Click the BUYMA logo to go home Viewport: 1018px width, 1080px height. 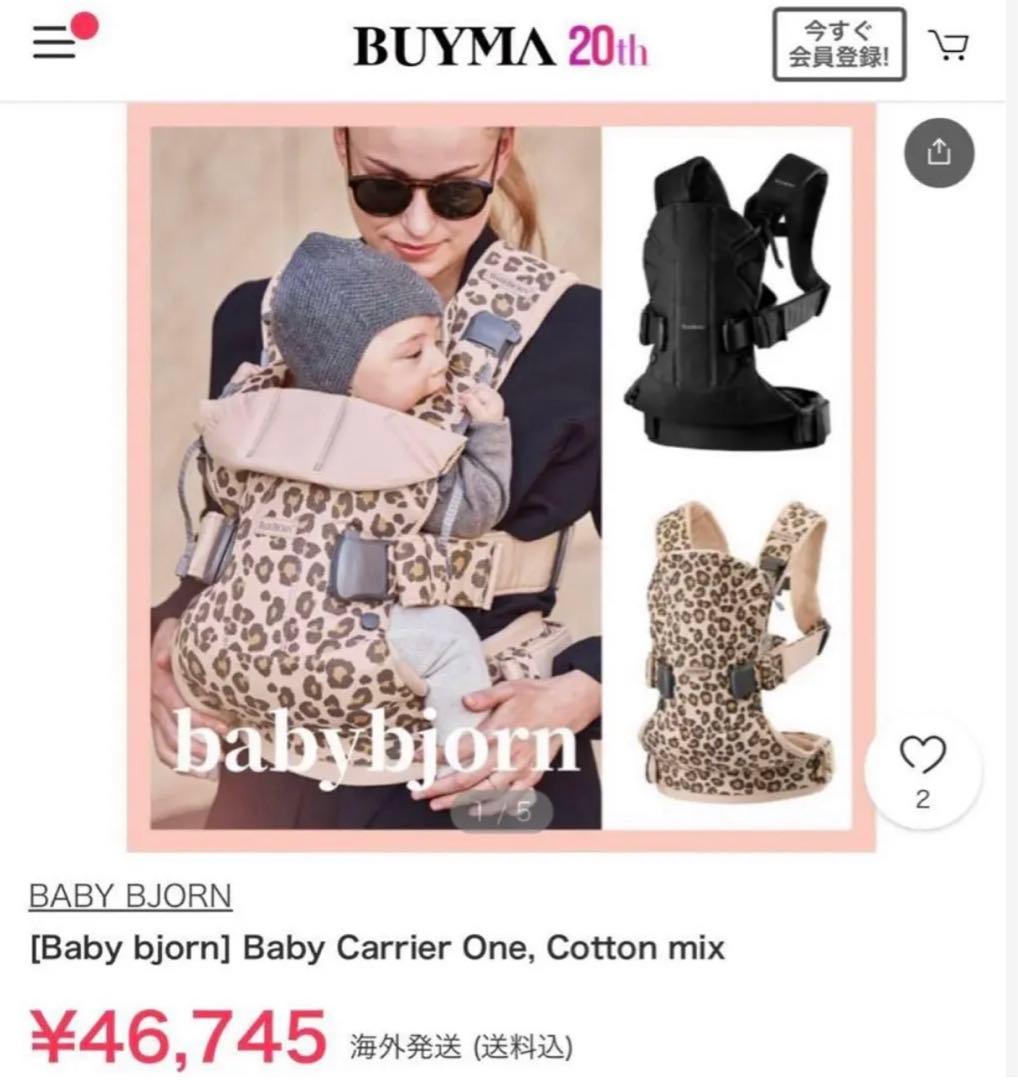[x=455, y=47]
